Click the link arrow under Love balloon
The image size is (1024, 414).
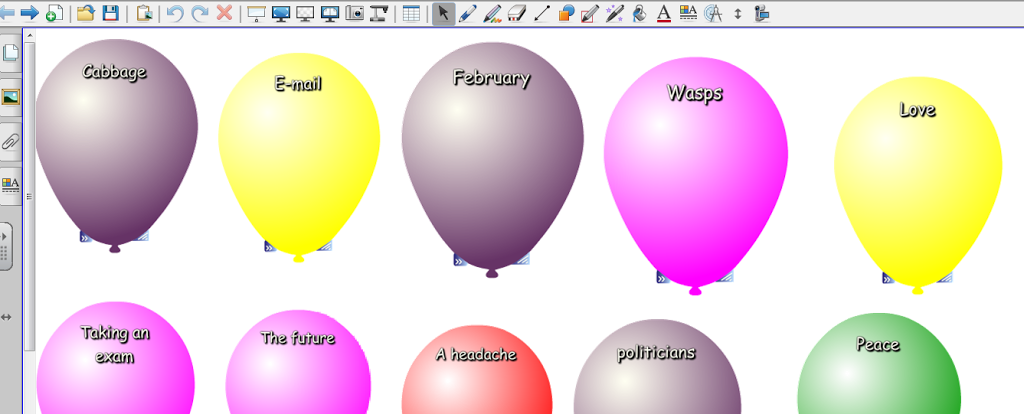click(x=888, y=278)
